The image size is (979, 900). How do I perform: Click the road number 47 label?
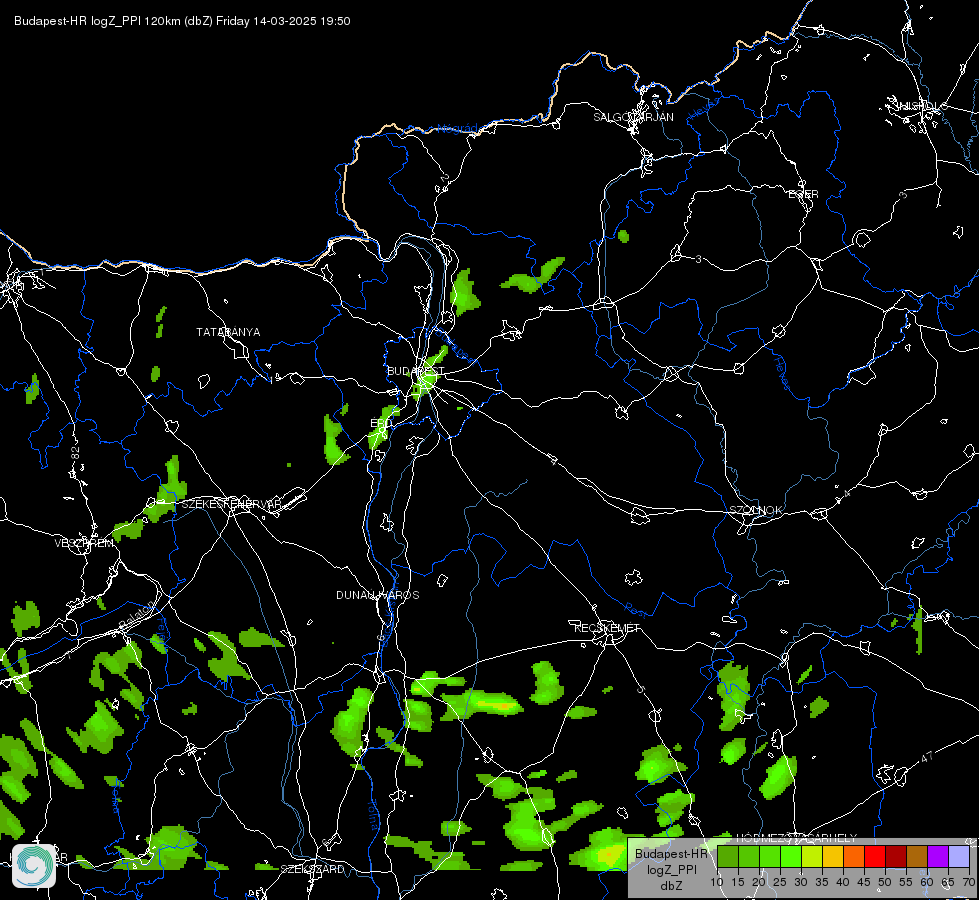[x=927, y=757]
